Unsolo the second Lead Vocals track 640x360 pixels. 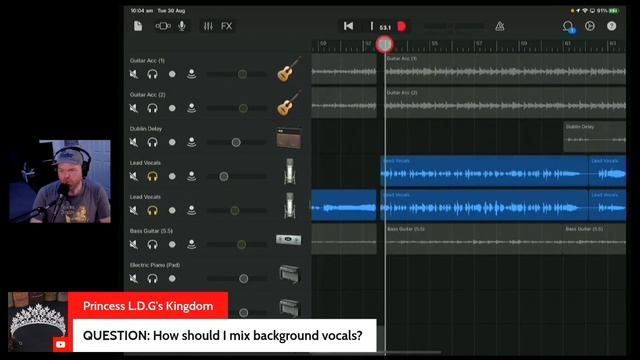(153, 211)
